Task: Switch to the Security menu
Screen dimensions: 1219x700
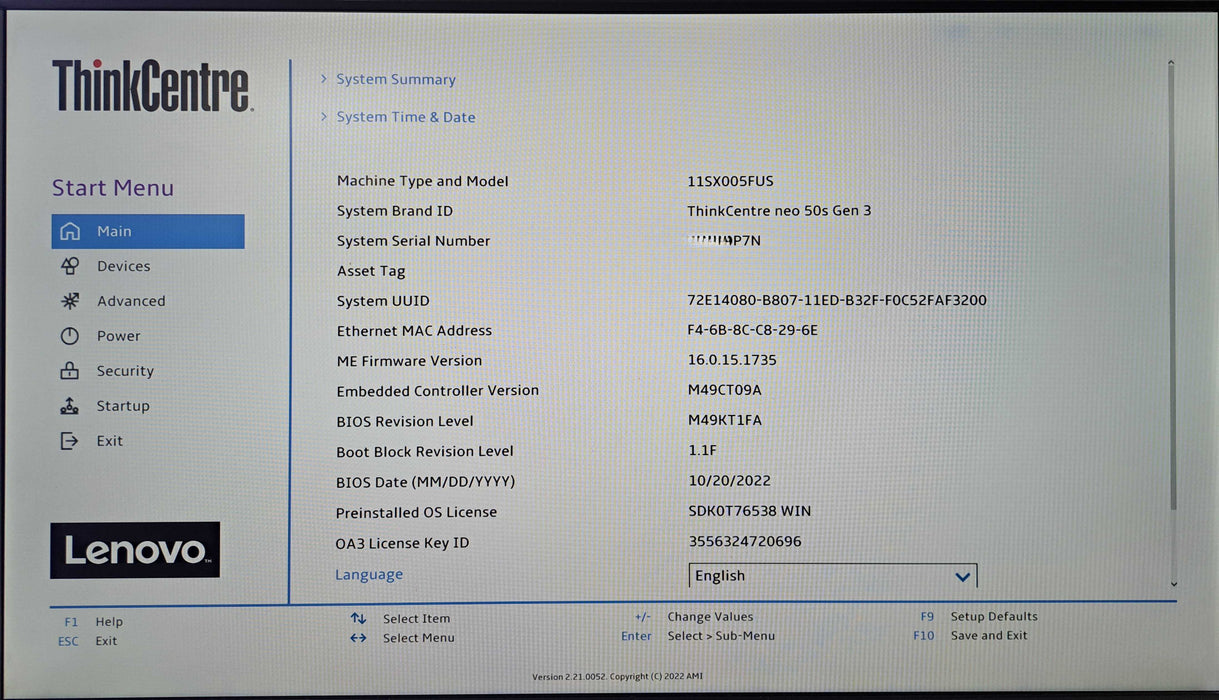Action: pyautogui.click(x=125, y=371)
